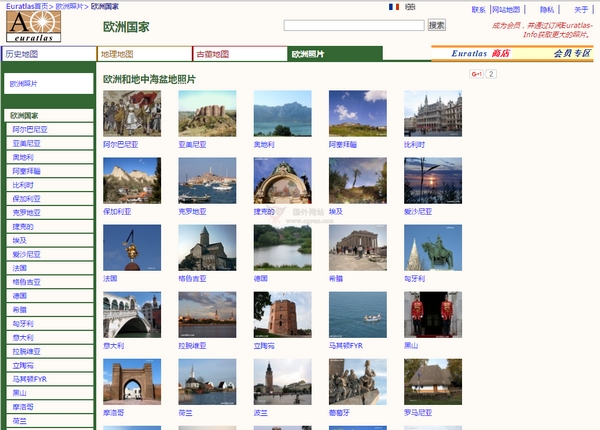Go to Euratlas首页 breadcrumb link
This screenshot has width=600, height=430.
[x=27, y=6]
